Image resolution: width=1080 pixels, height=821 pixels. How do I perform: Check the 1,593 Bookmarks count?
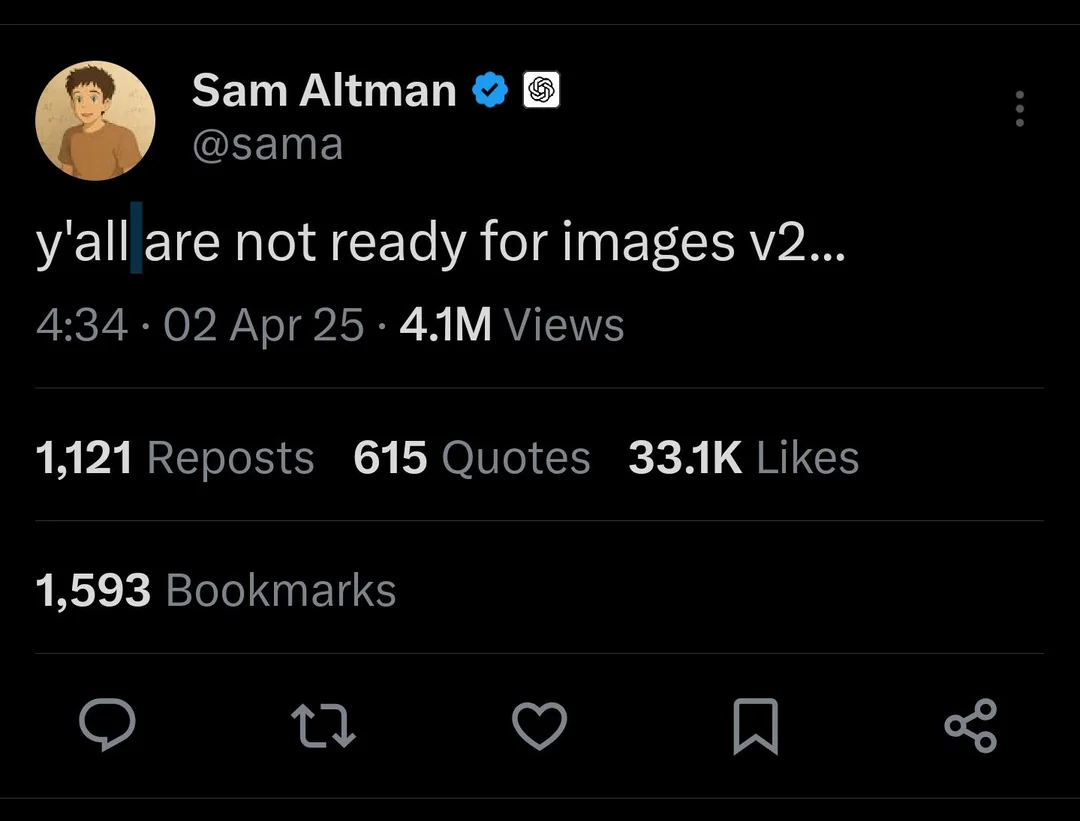pos(215,590)
